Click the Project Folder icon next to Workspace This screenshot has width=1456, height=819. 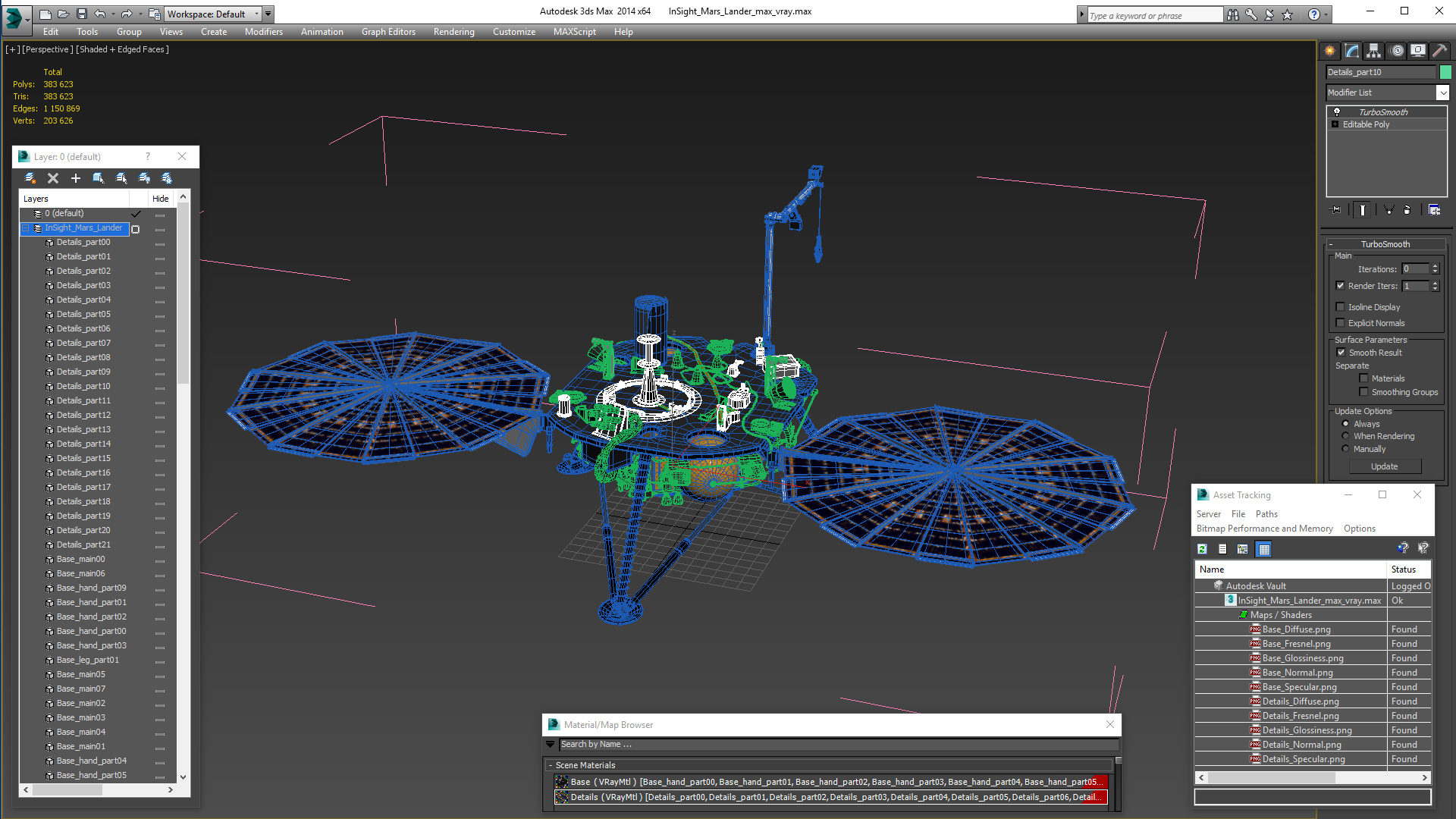(154, 14)
